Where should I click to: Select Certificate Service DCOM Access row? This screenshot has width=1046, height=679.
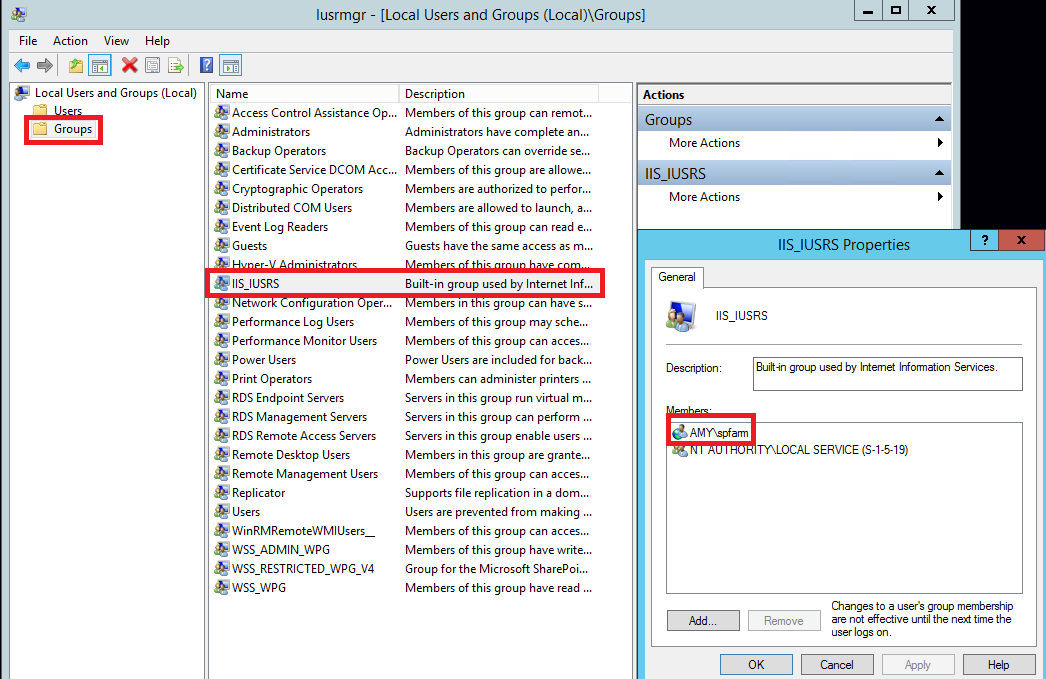pos(405,169)
